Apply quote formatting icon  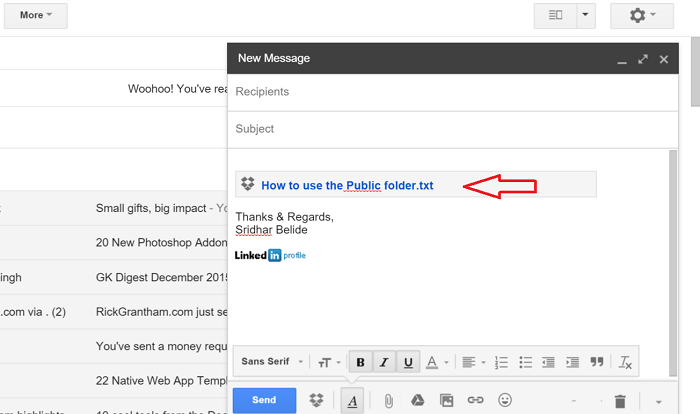tap(597, 362)
